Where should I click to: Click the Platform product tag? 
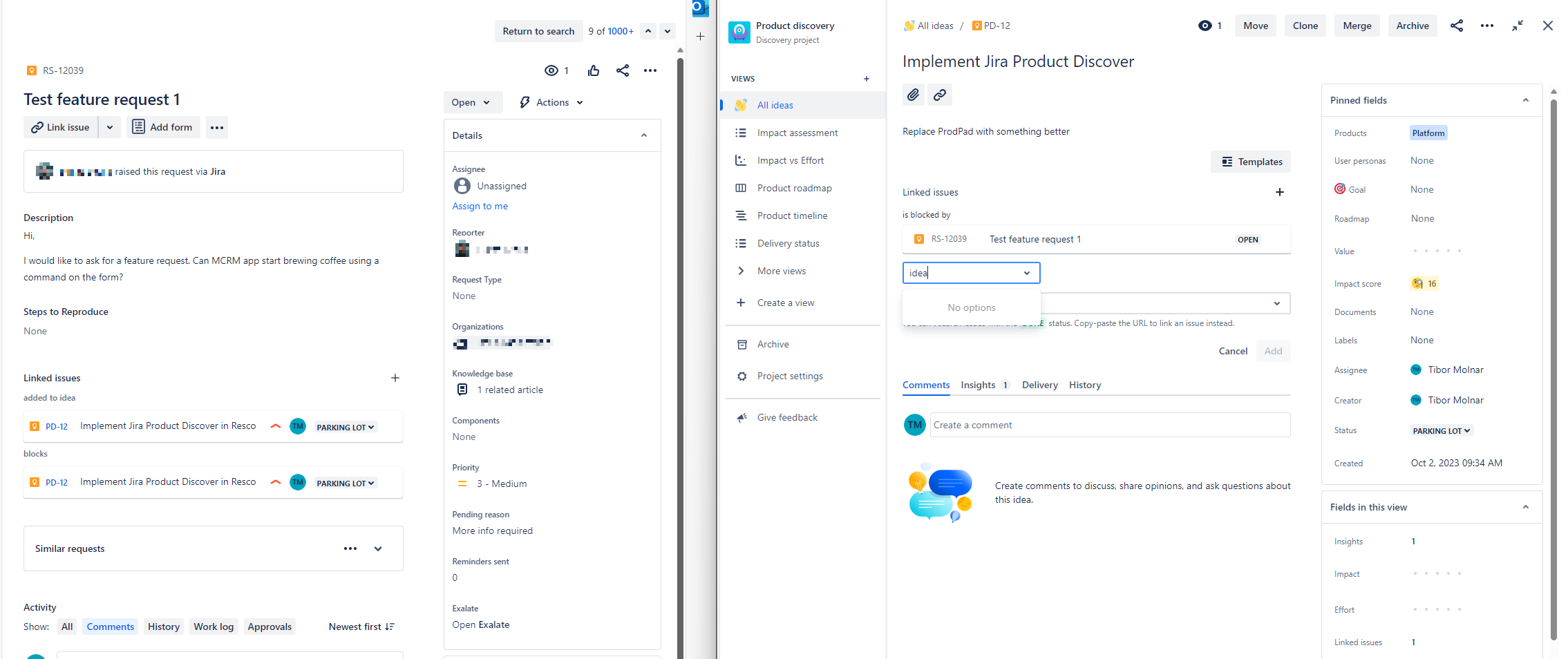click(1428, 133)
